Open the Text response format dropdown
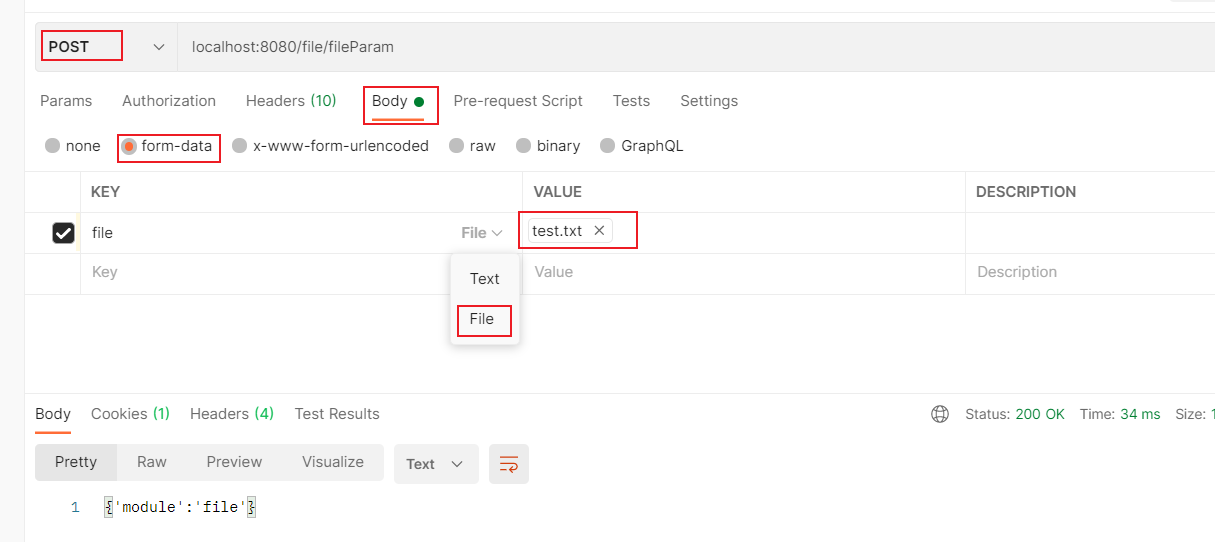This screenshot has width=1215, height=542. point(436,464)
